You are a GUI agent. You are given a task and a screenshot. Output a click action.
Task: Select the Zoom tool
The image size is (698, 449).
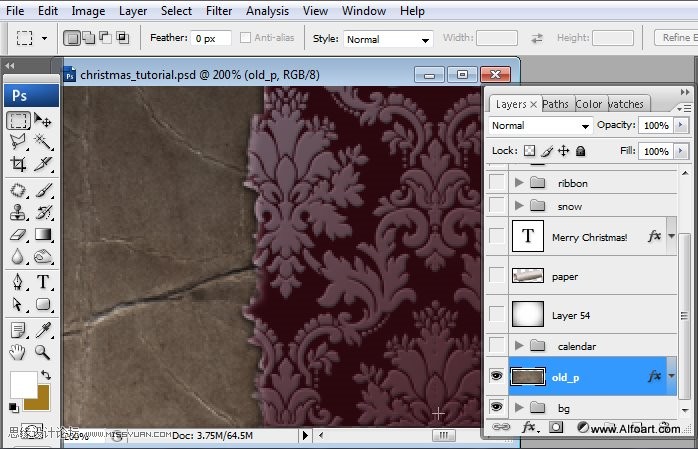point(43,352)
